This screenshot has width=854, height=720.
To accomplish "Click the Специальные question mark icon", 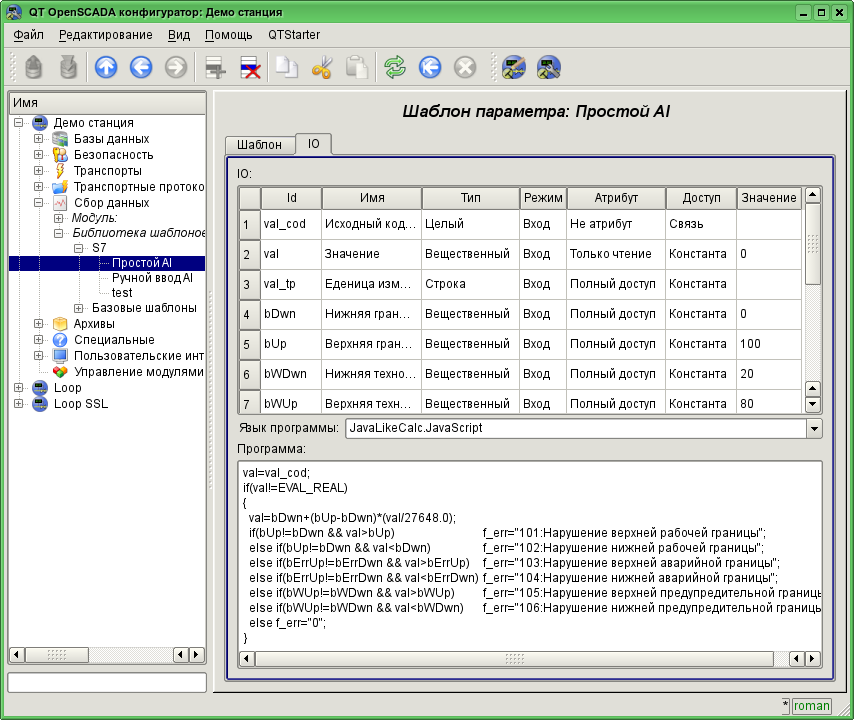I will (60, 340).
